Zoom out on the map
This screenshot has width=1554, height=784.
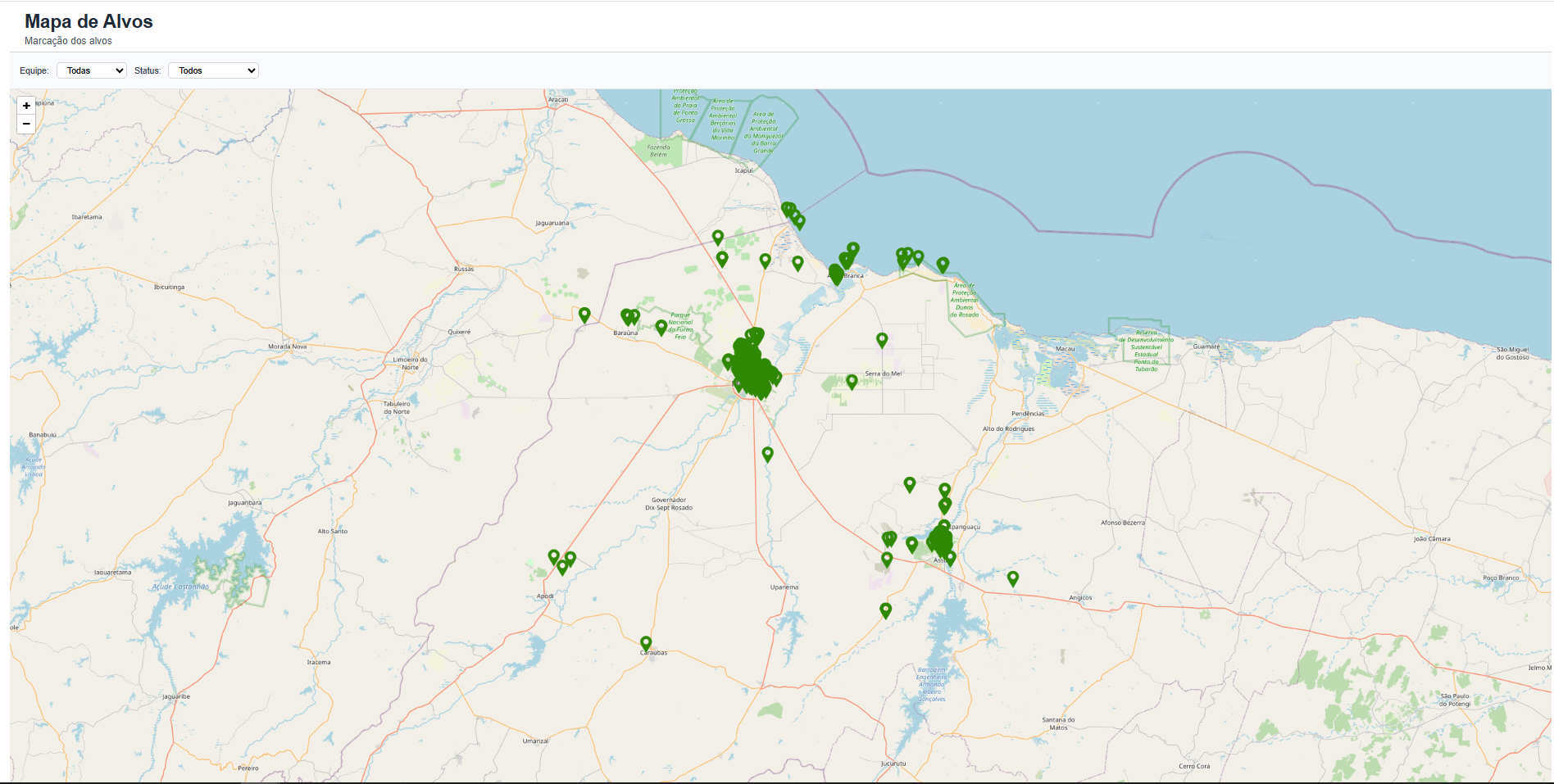pyautogui.click(x=26, y=124)
